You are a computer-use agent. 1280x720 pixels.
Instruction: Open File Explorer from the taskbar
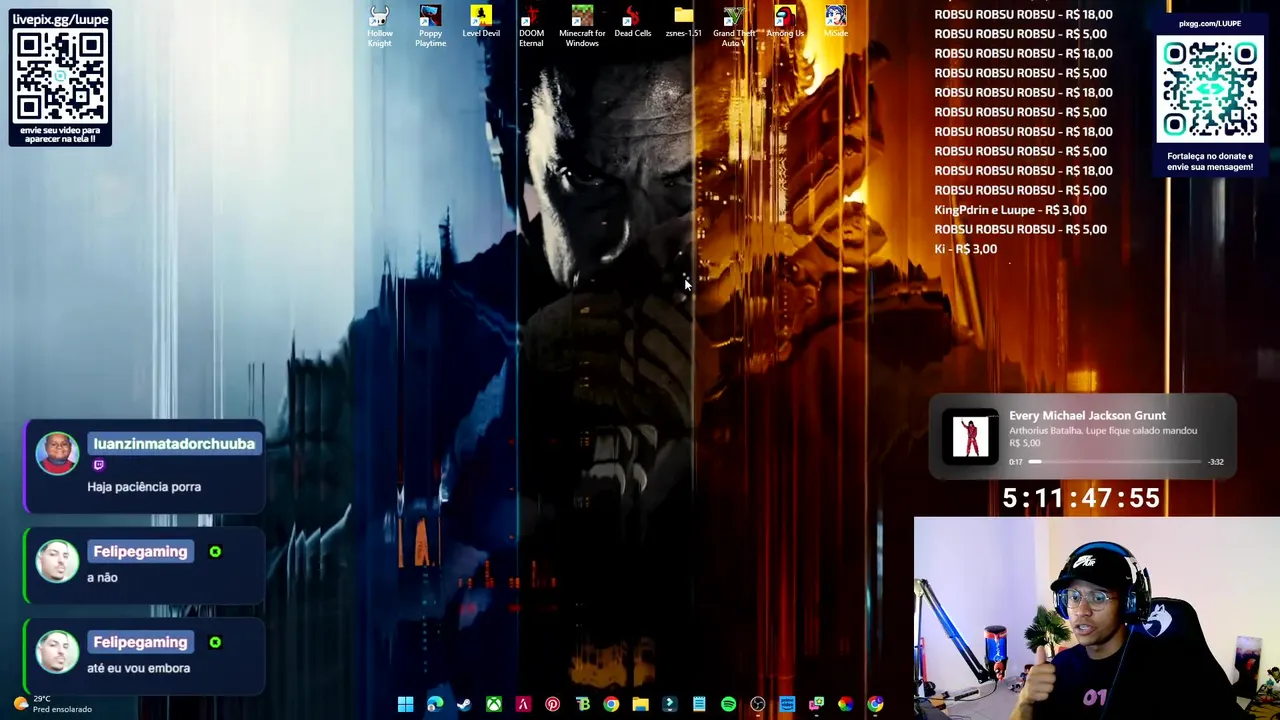coord(640,704)
